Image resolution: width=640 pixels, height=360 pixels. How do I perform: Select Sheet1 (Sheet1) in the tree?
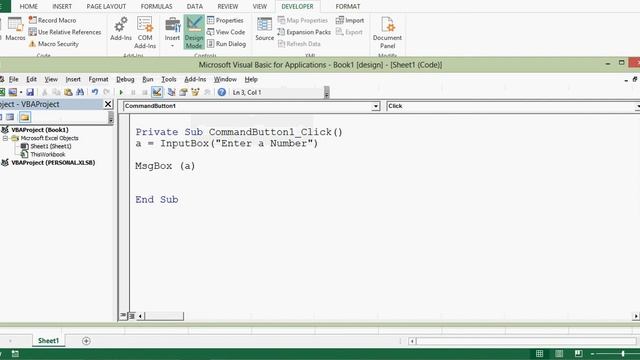tap(51, 146)
